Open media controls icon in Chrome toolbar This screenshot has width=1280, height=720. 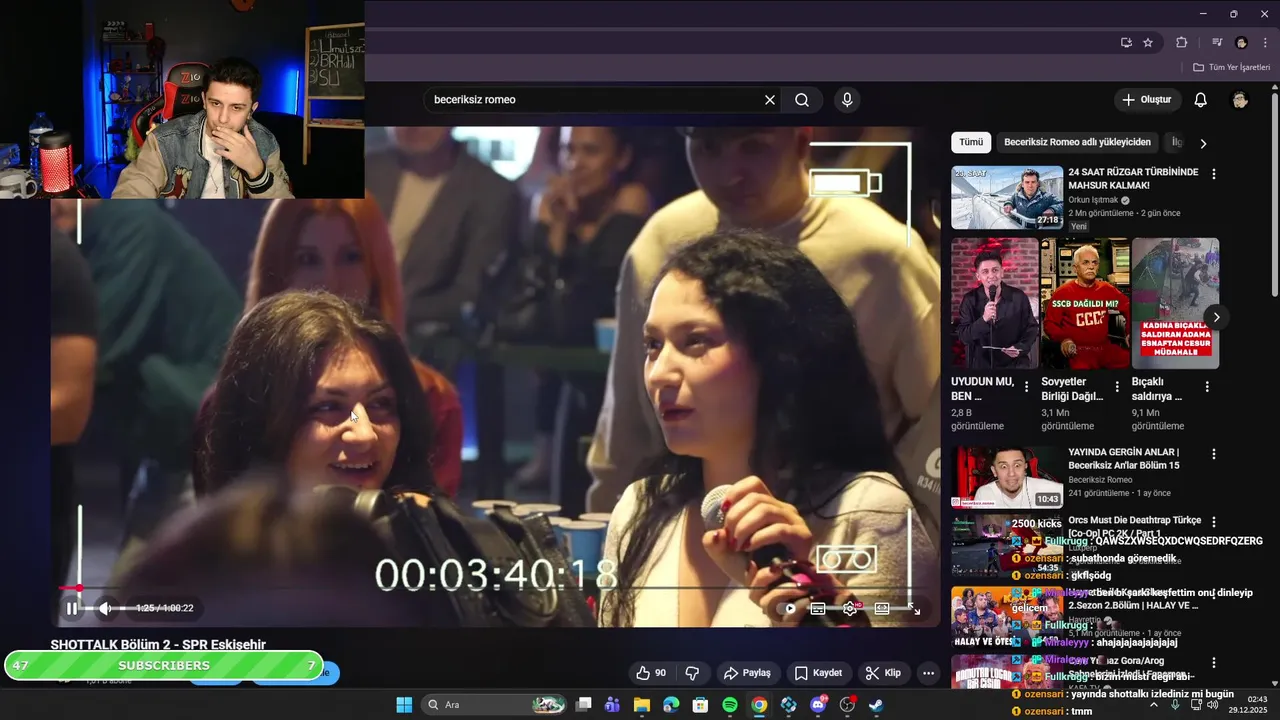tap(1217, 42)
